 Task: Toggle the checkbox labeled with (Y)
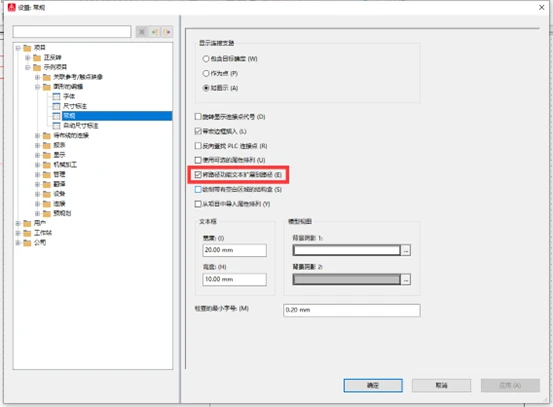point(198,204)
